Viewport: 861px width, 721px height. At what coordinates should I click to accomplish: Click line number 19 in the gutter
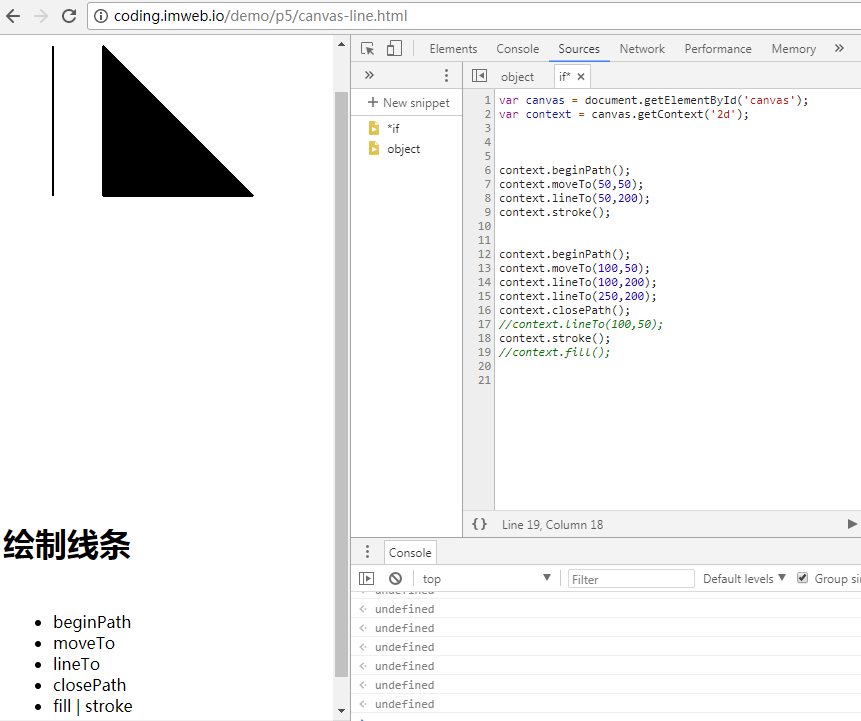[x=484, y=351]
